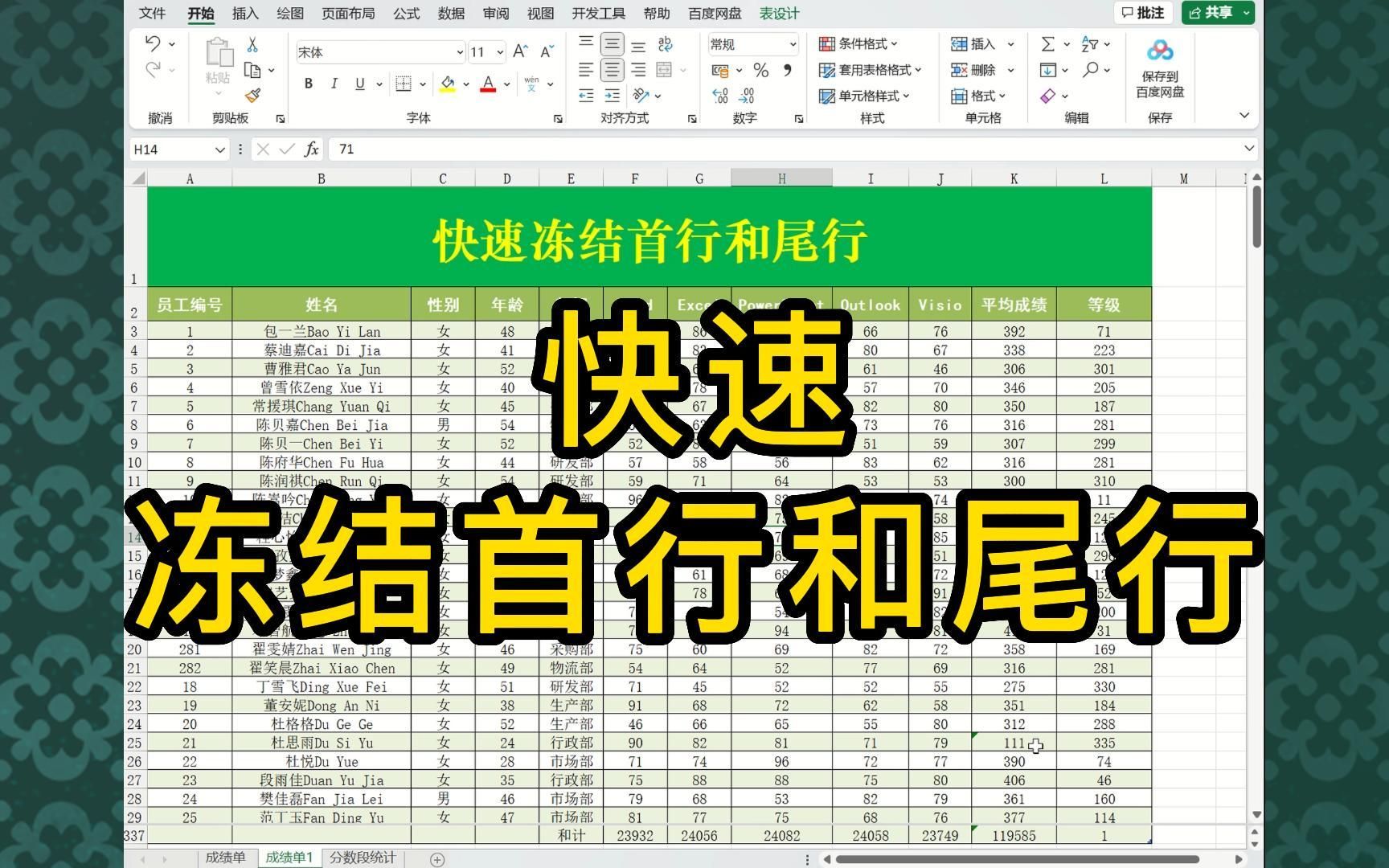Toggle wrap text alignment option
Screen dimensions: 1389x868
[x=666, y=45]
